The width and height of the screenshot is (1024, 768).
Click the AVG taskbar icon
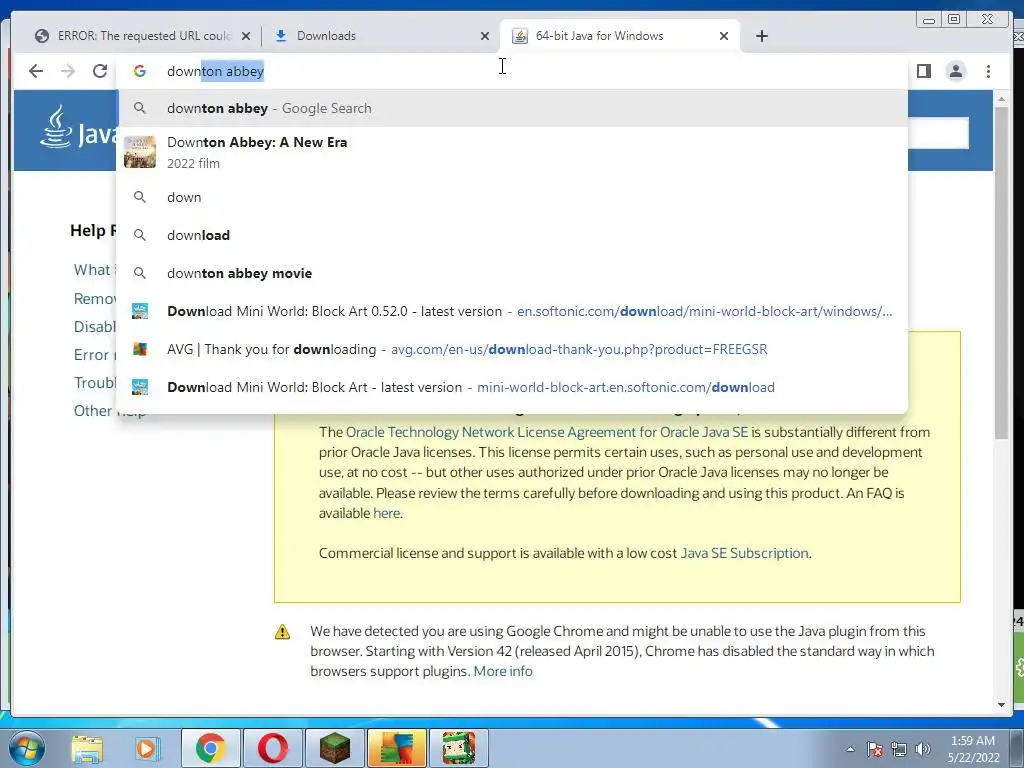tap(397, 748)
